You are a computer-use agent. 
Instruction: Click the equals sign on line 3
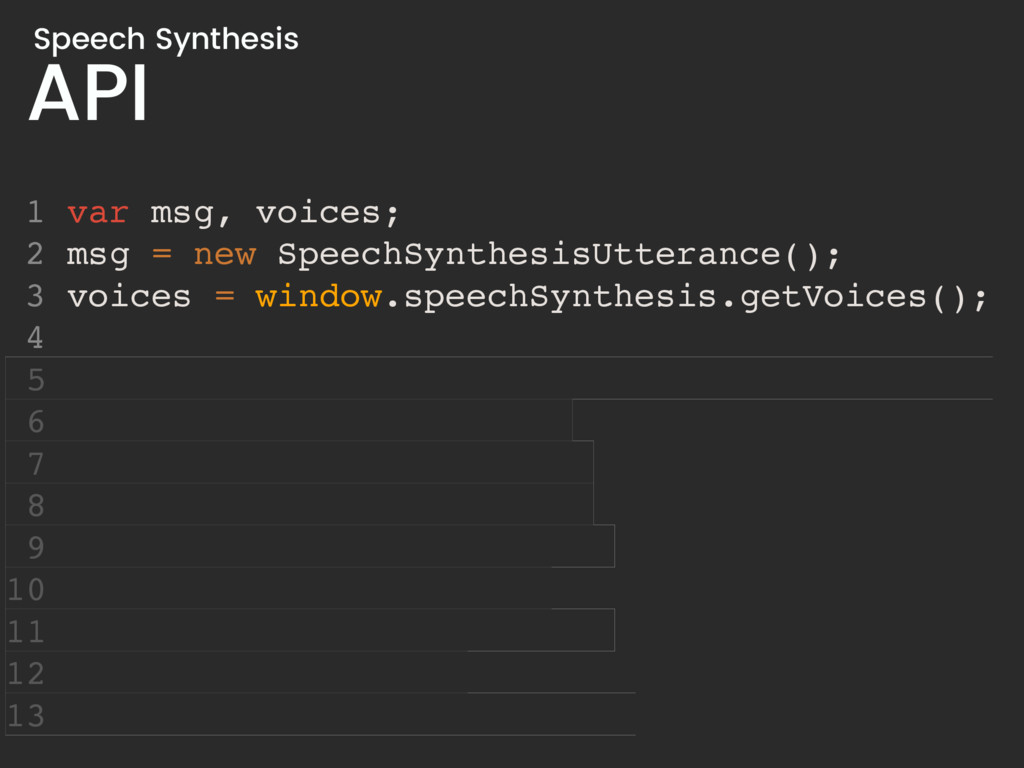pos(225,295)
